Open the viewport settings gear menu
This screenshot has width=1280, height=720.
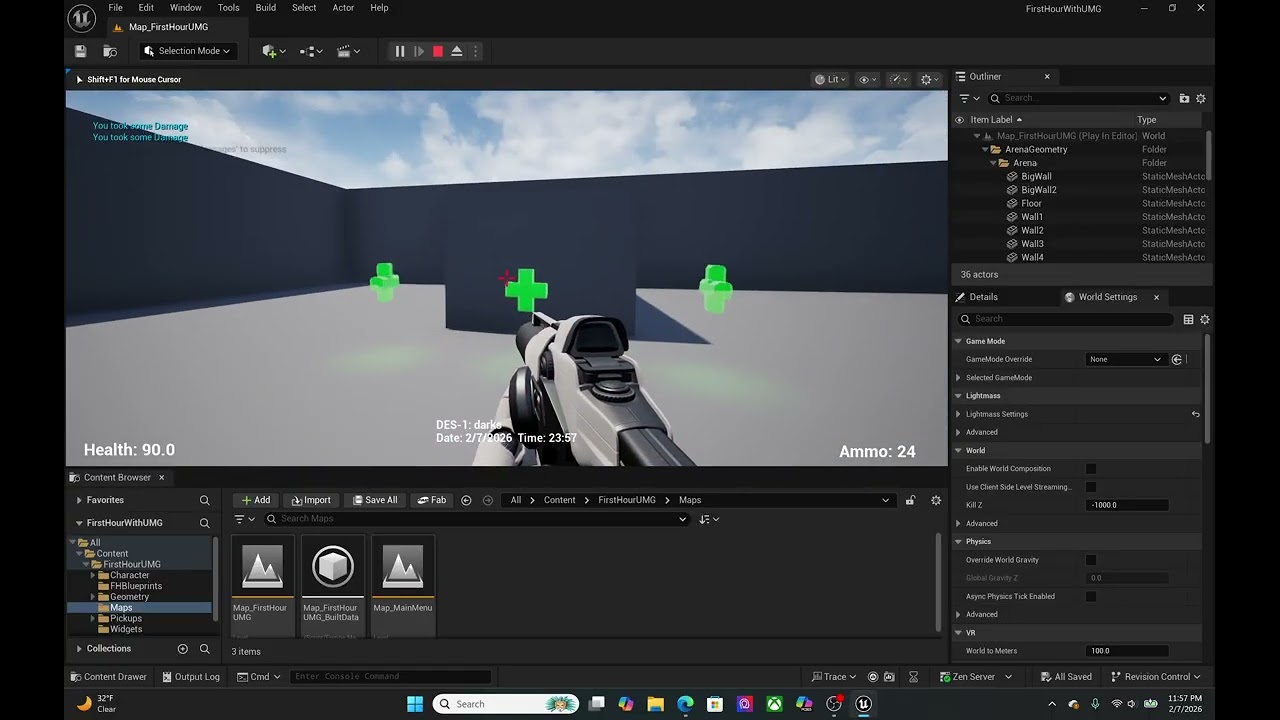(x=929, y=79)
